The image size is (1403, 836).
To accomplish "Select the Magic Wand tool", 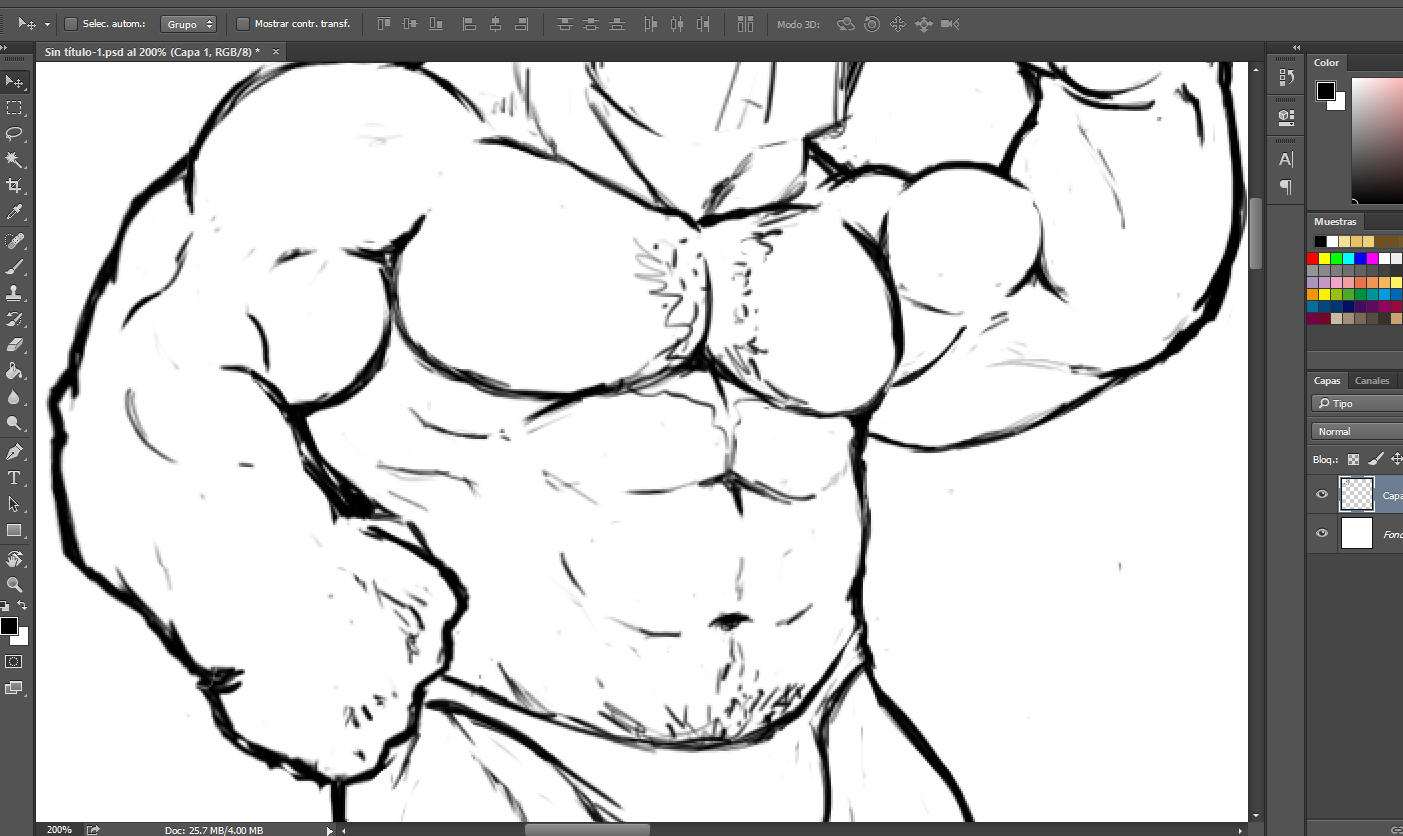I will coord(14,160).
